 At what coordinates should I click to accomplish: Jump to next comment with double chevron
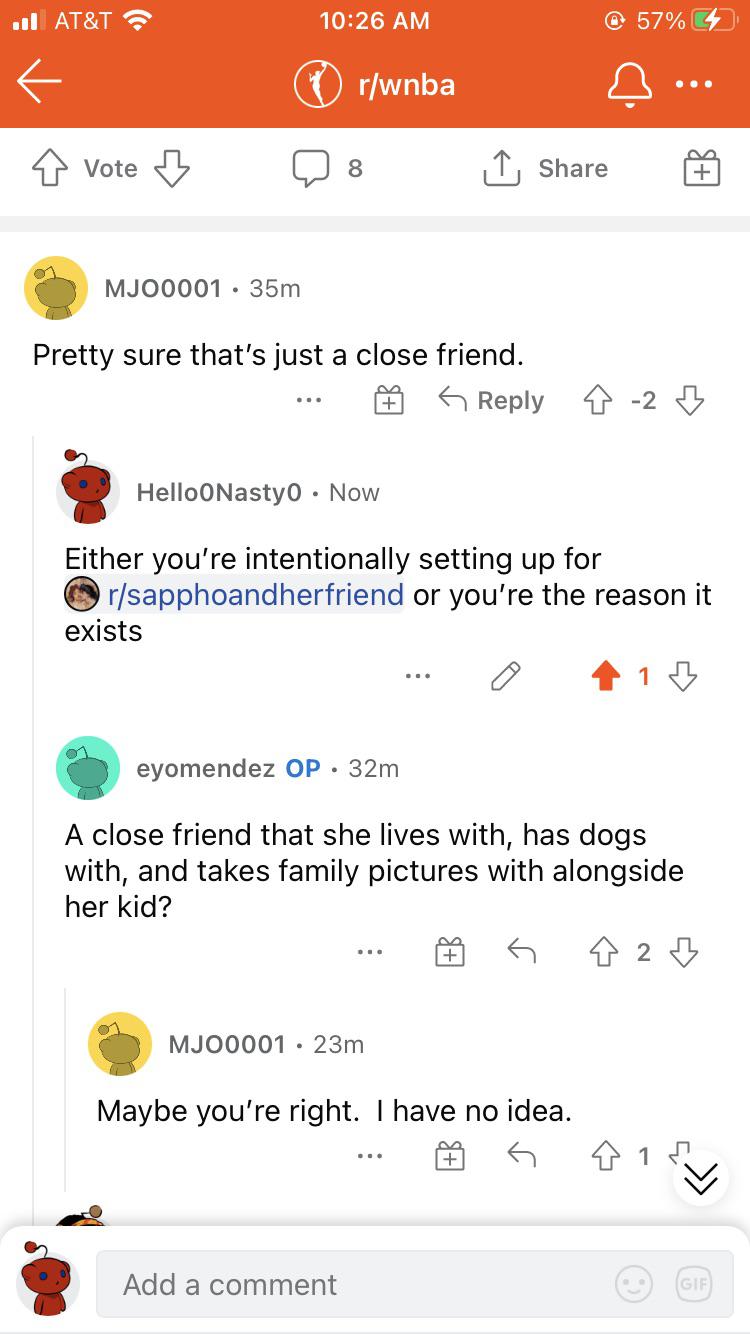pyautogui.click(x=700, y=1178)
